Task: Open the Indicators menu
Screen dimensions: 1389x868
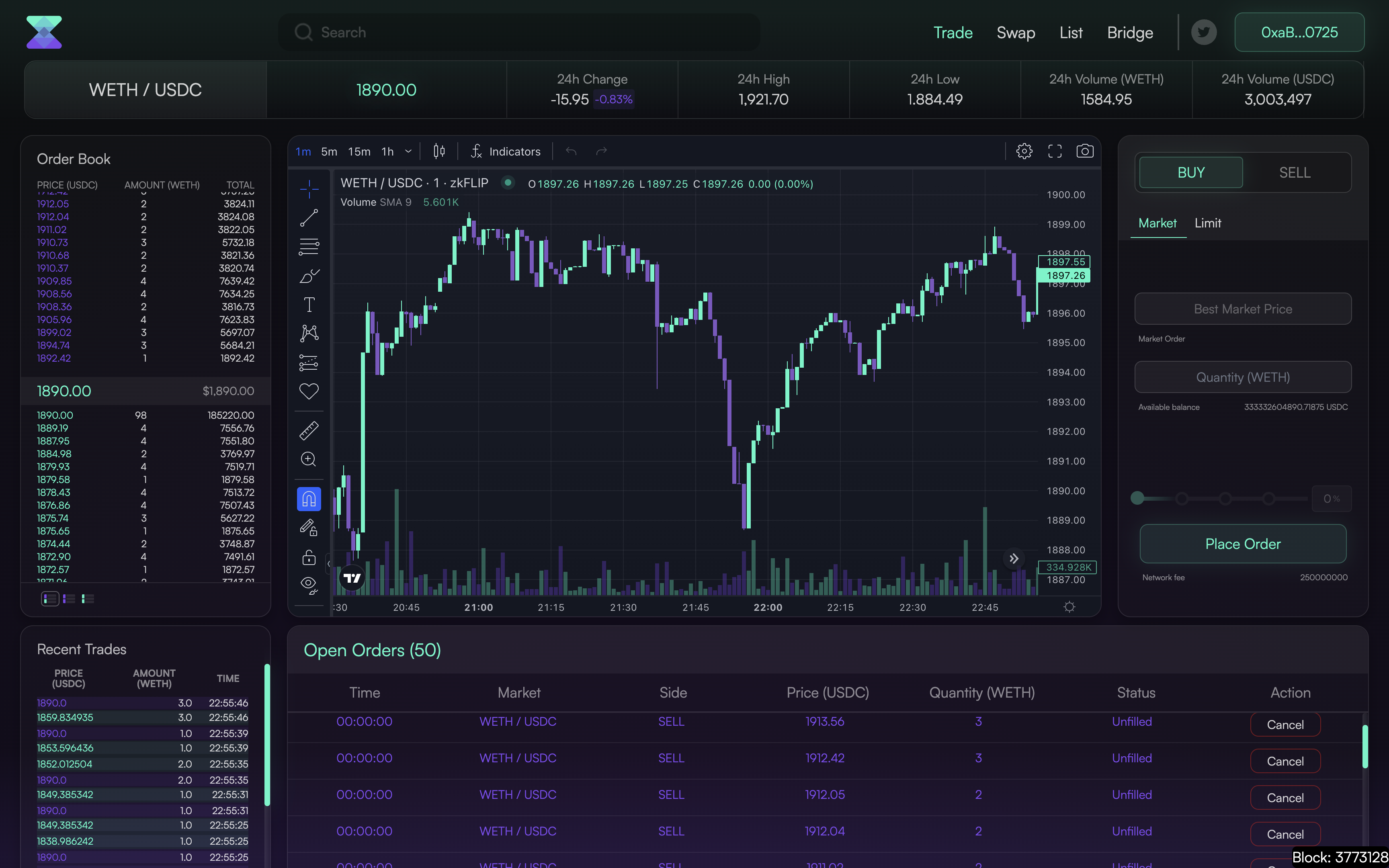Action: click(x=506, y=151)
